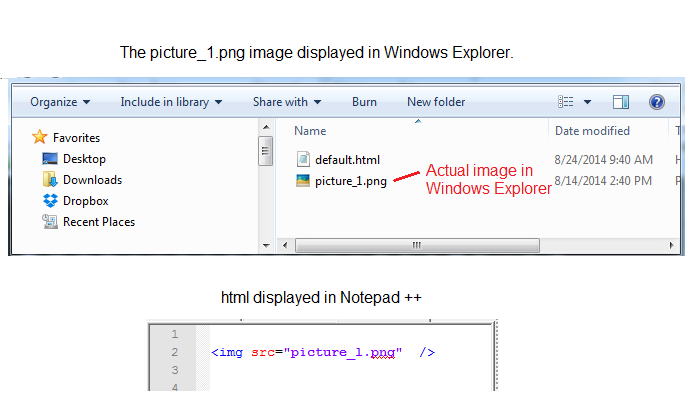
Task: Click the Recent Places icon
Action: pyautogui.click(x=50, y=222)
